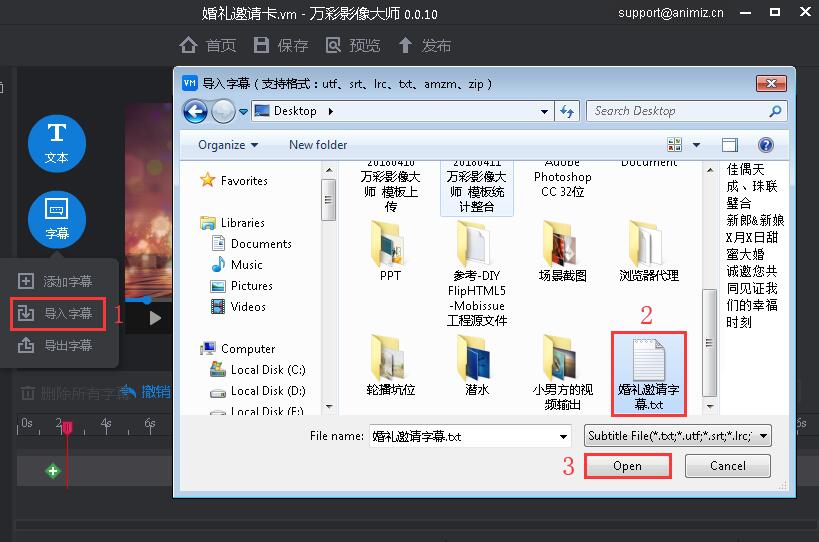
Task: Close the 导入字幕 dialog
Action: pyautogui.click(x=771, y=84)
